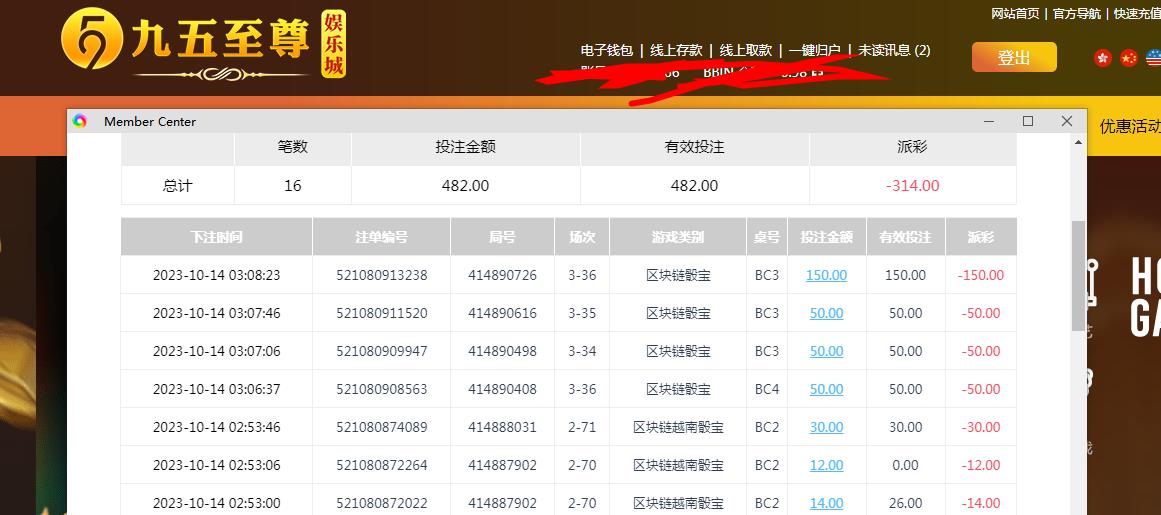Click the 注单编号 column header

pyautogui.click(x=381, y=237)
